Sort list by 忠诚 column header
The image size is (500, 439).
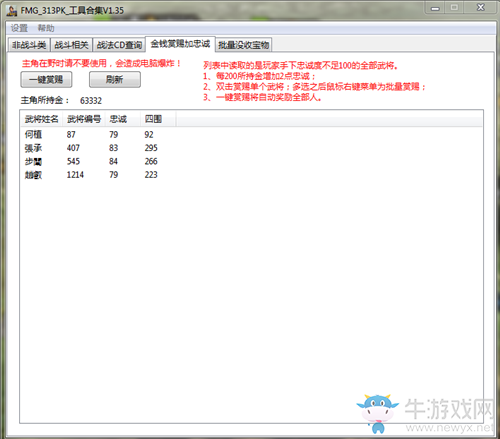[123, 119]
